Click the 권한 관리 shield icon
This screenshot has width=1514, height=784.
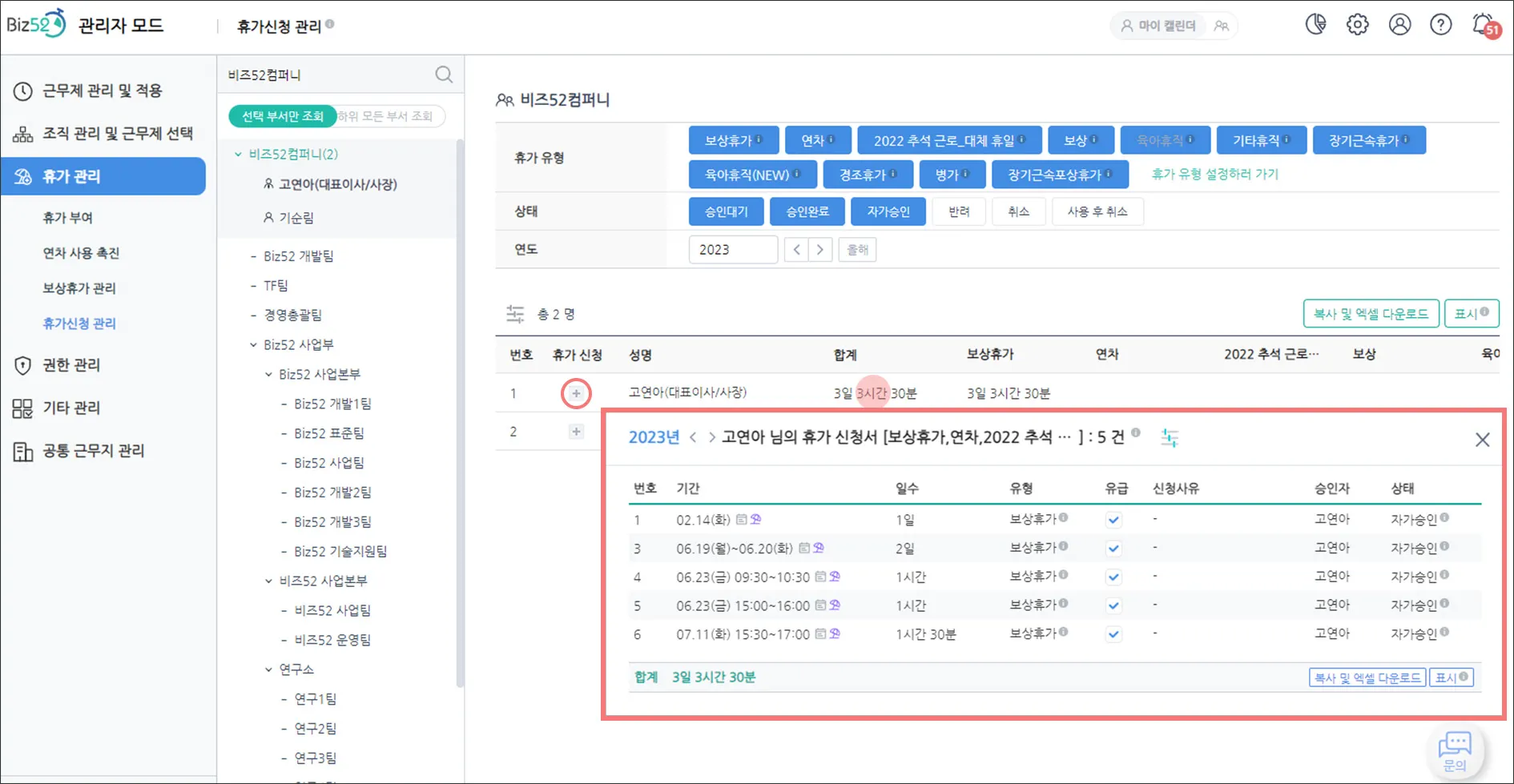pyautogui.click(x=22, y=365)
